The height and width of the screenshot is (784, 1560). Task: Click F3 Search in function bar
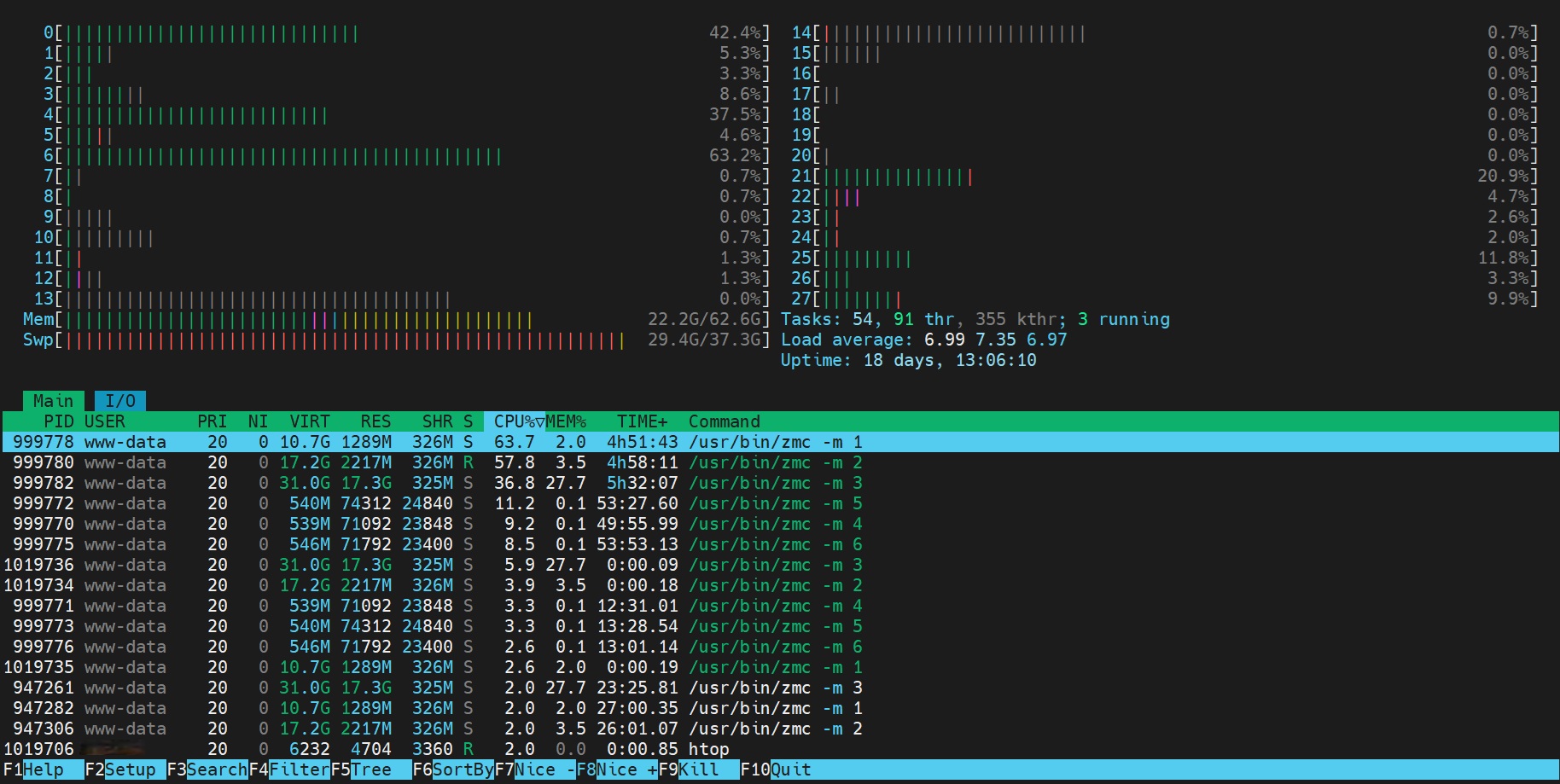[x=207, y=769]
